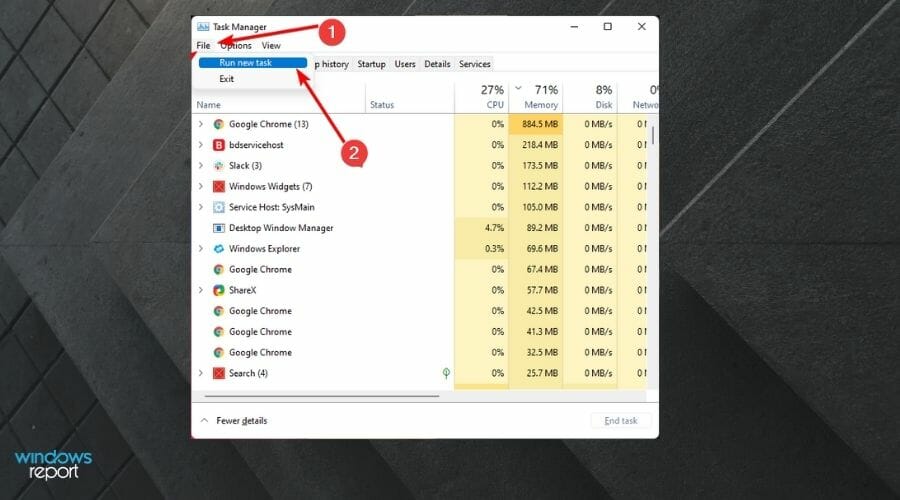This screenshot has height=500, width=900.
Task: Click the 112.2 MB memory cell
Action: tap(536, 187)
